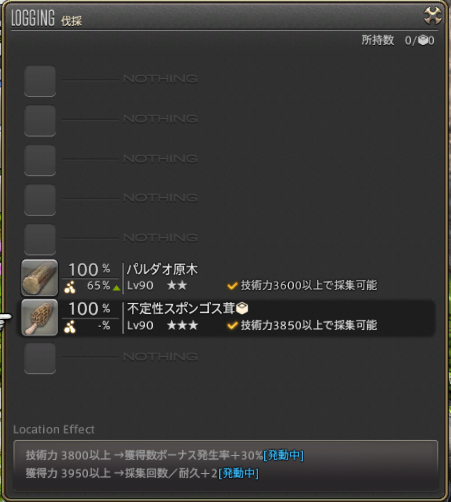
Task: Click the box icon in 所持数 counter
Action: (423, 41)
